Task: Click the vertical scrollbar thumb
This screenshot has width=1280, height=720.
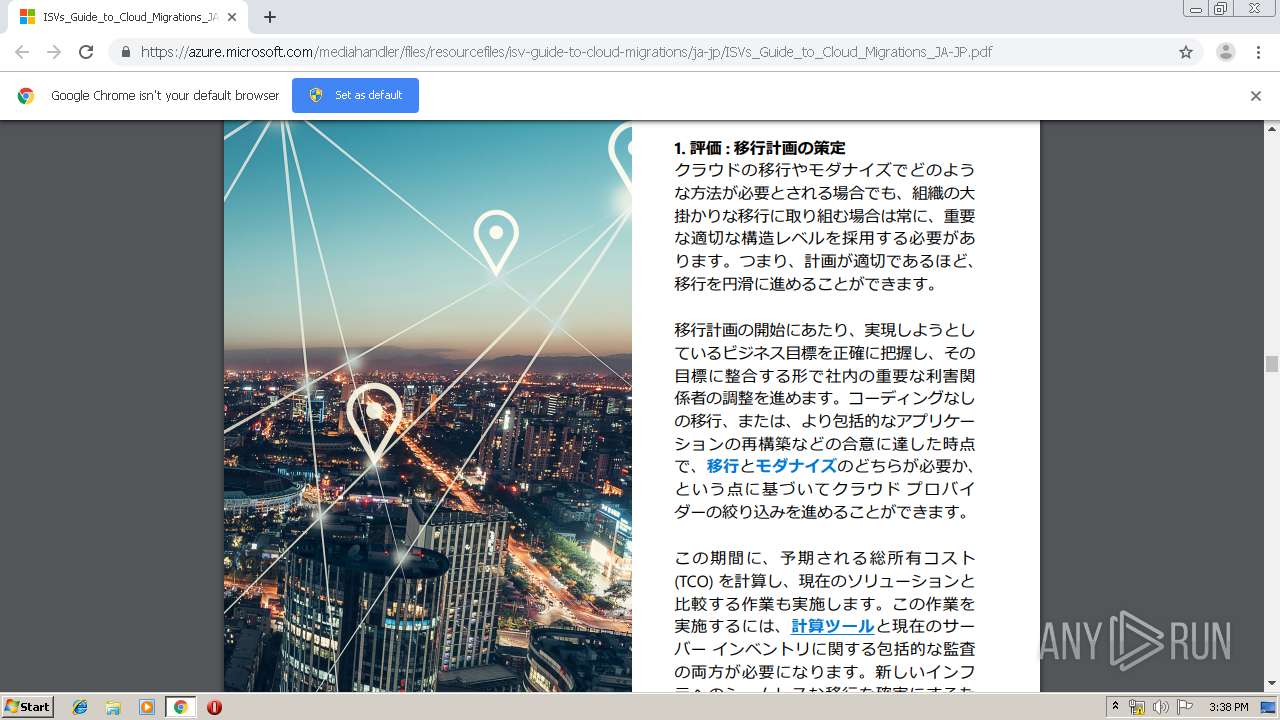Action: click(x=1272, y=364)
